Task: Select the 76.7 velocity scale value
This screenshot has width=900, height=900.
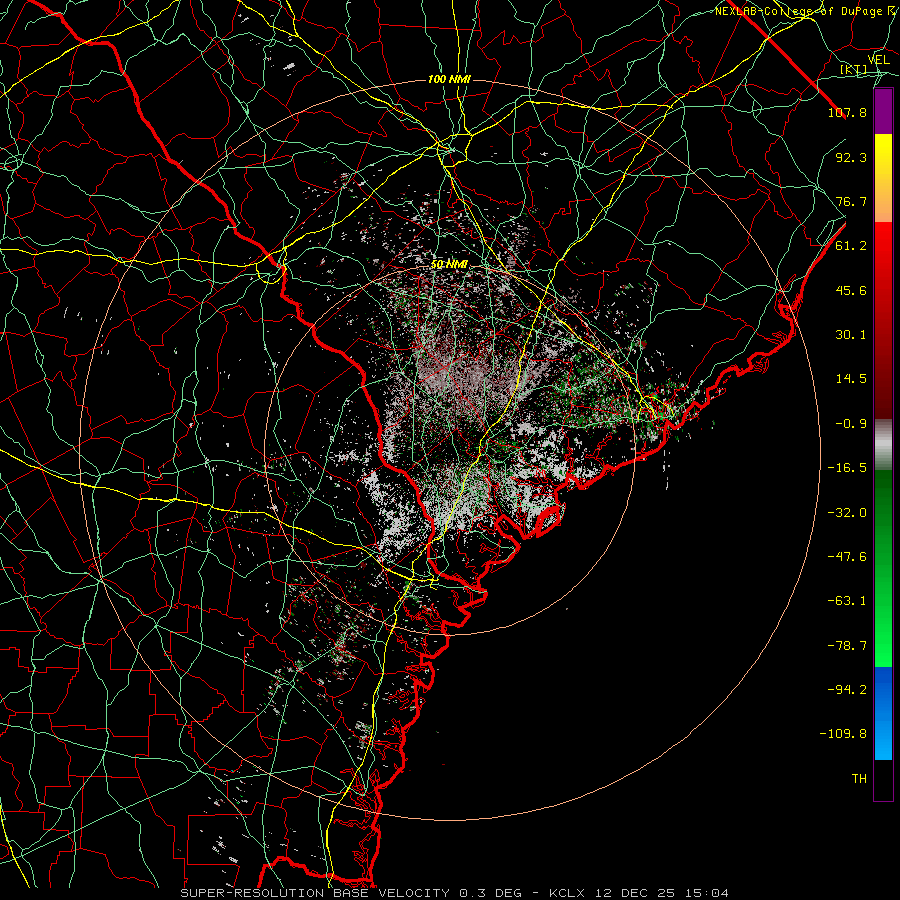Action: tap(851, 201)
